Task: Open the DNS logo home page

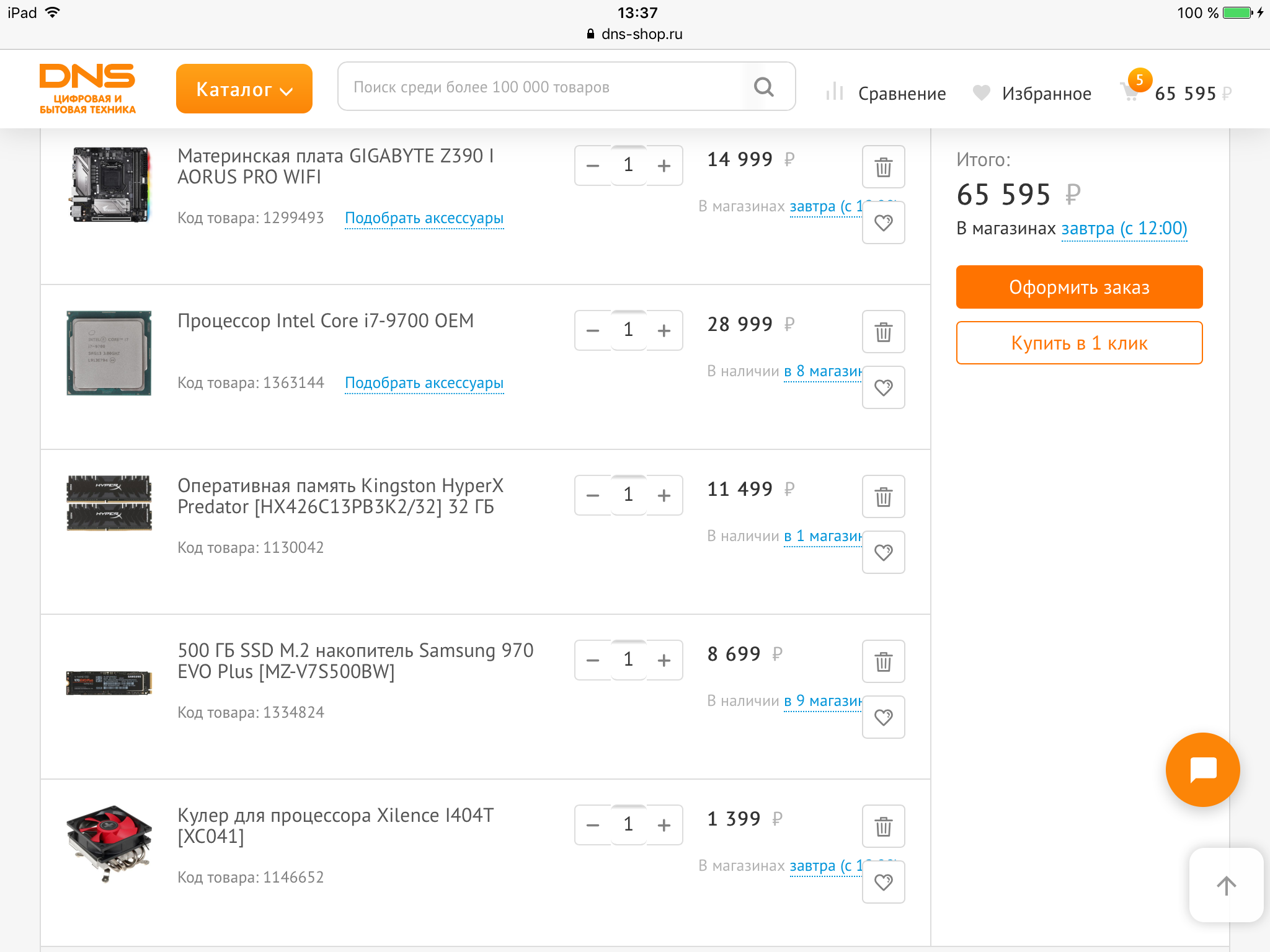Action: click(x=87, y=89)
